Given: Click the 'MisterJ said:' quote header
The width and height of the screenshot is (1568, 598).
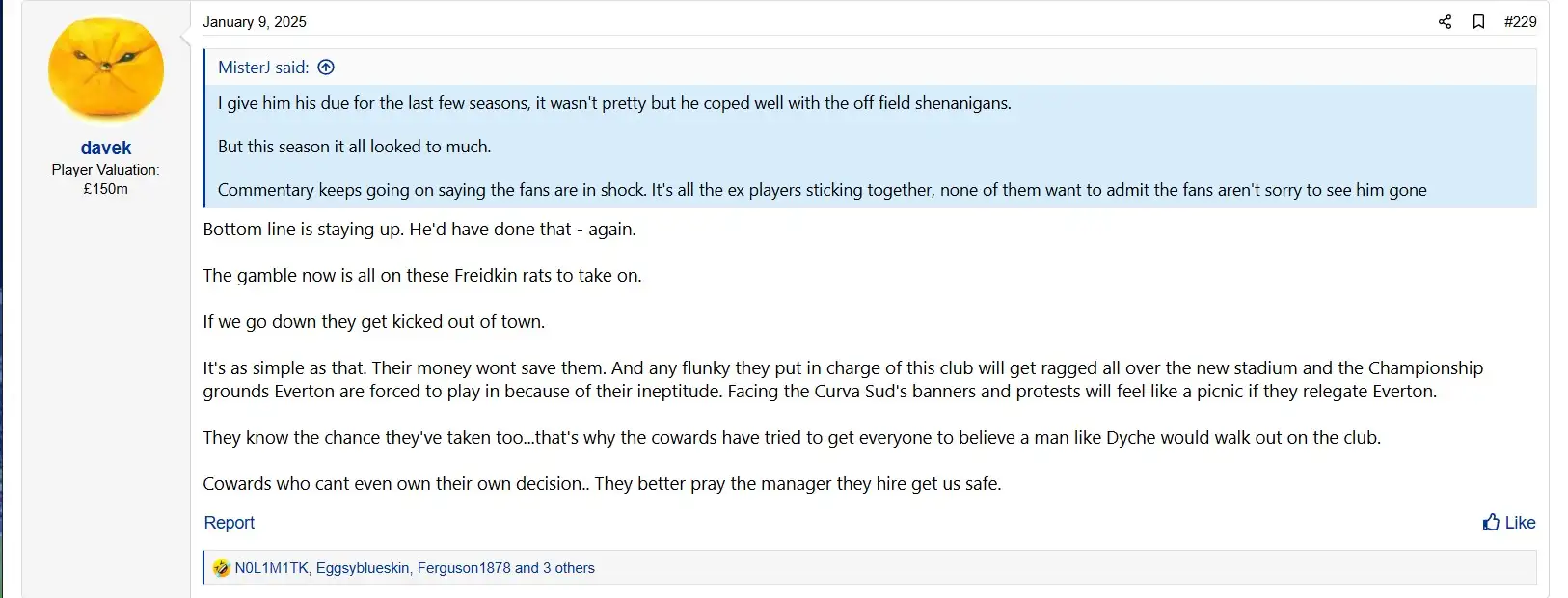Looking at the screenshot, I should point(263,68).
